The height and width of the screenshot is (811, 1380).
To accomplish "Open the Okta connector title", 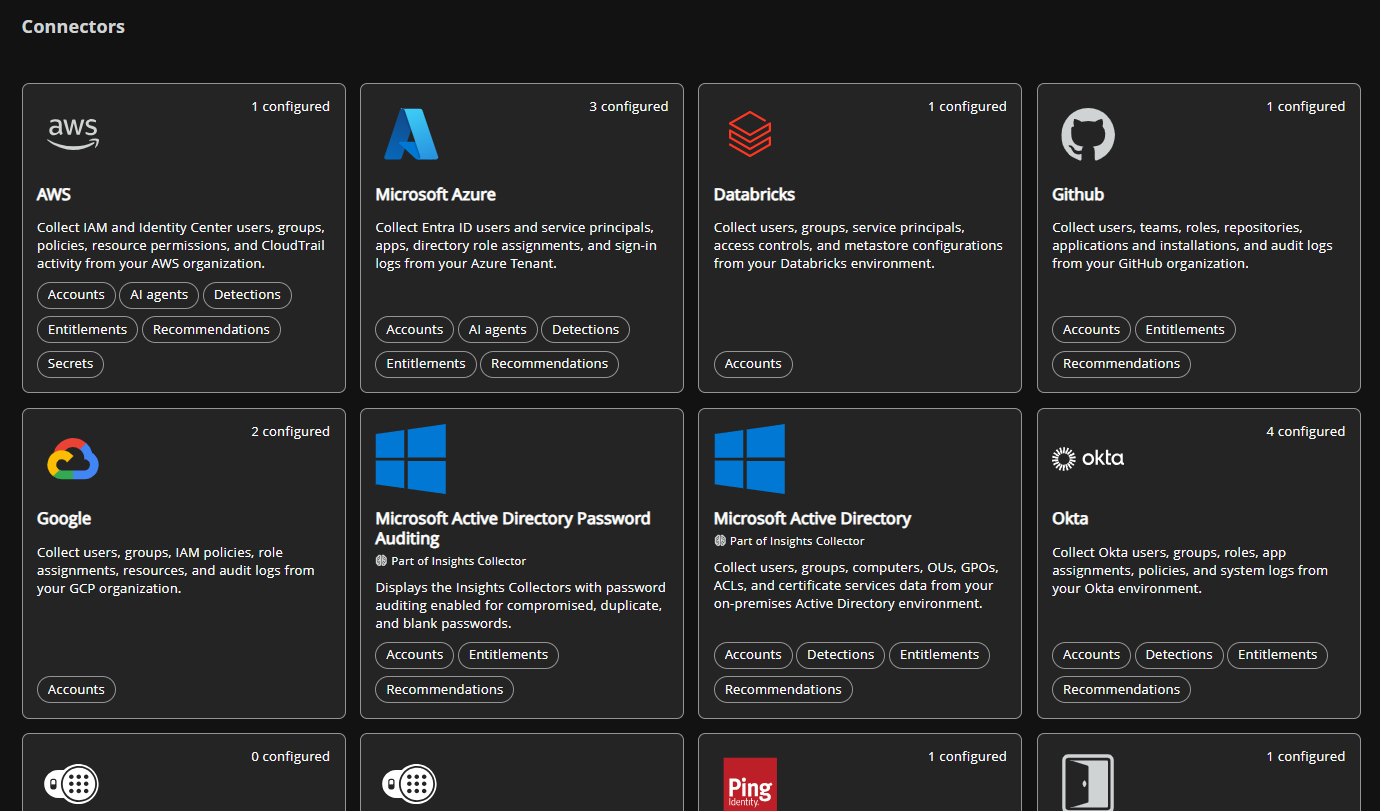I will pyautogui.click(x=1070, y=518).
